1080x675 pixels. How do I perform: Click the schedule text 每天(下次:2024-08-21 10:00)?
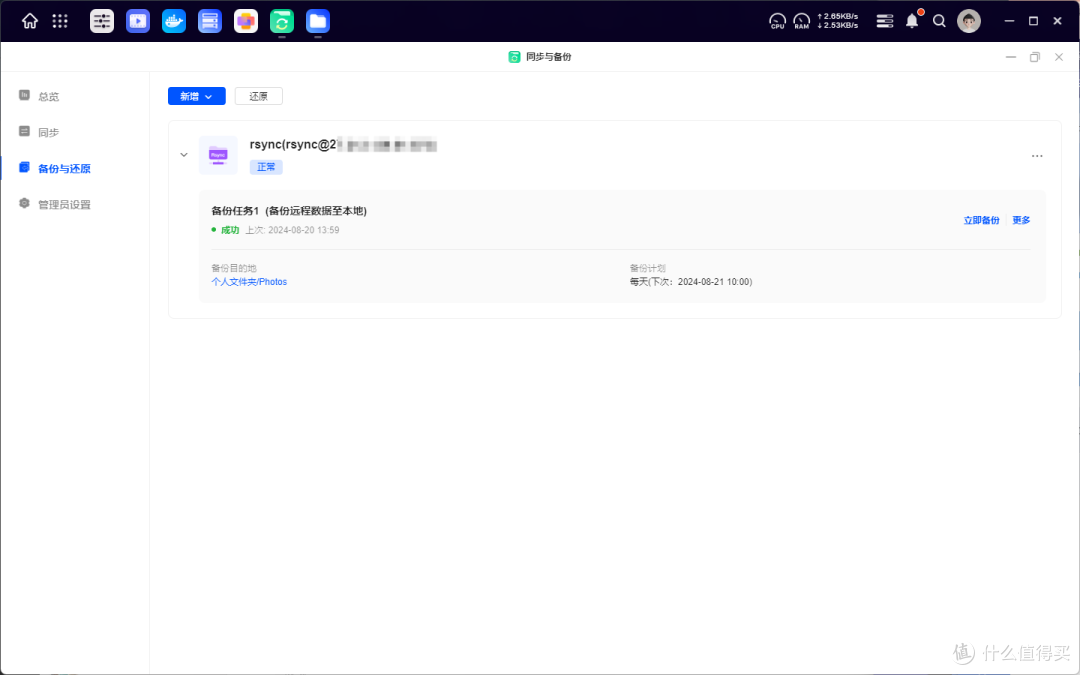[691, 282]
